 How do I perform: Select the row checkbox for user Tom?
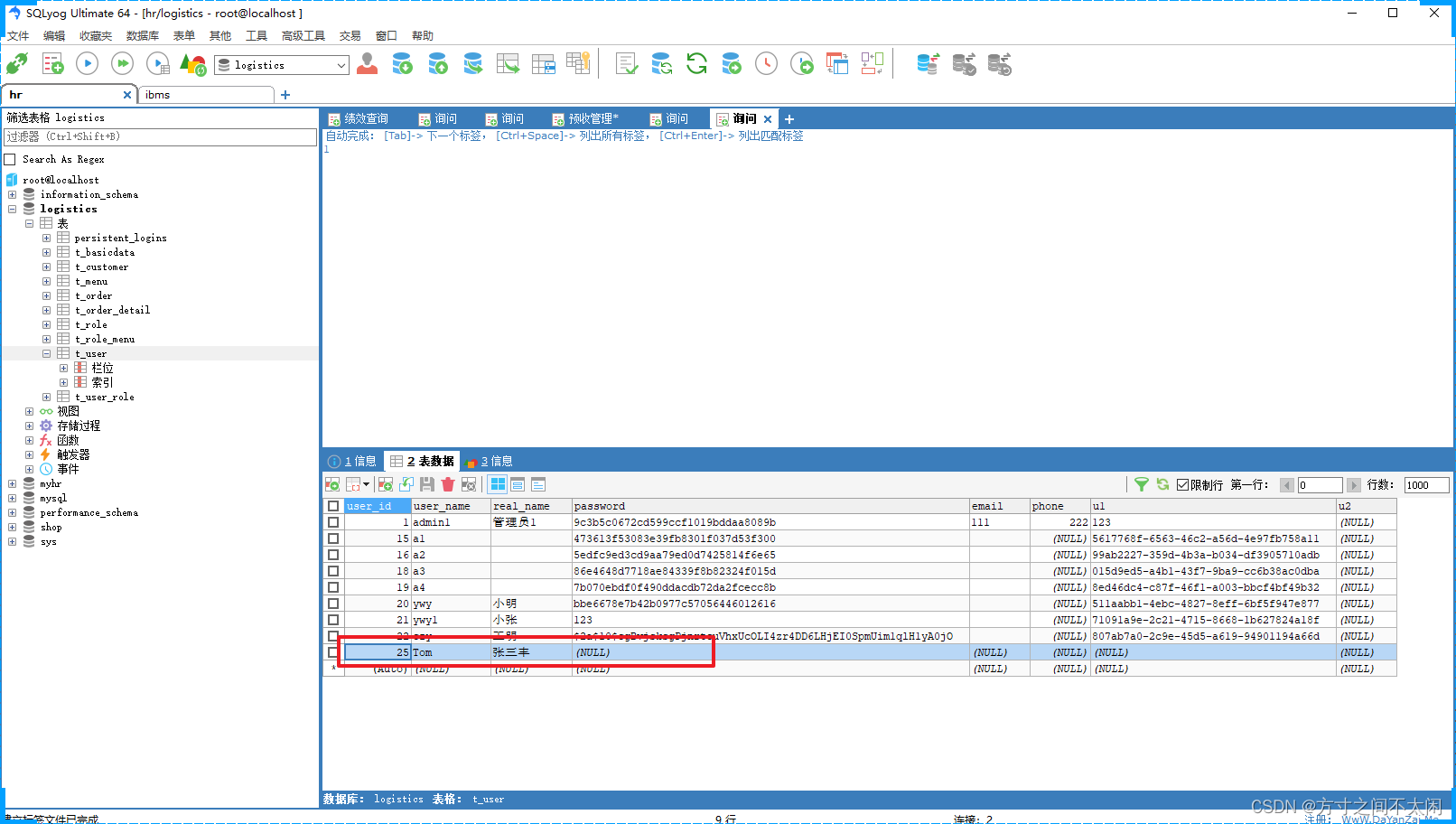(332, 651)
